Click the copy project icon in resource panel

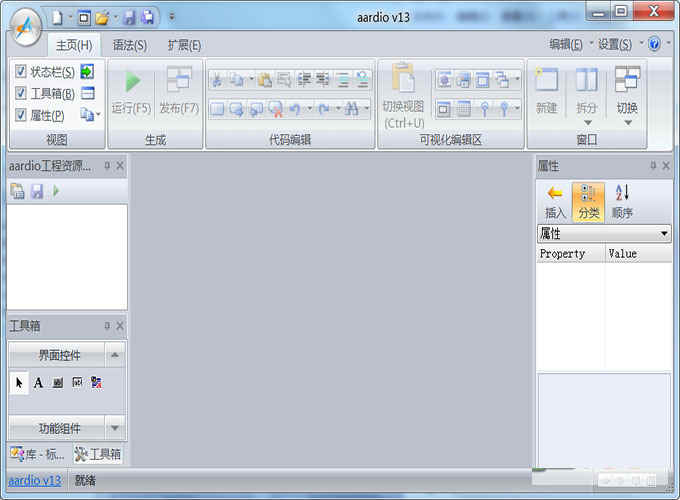(17, 191)
